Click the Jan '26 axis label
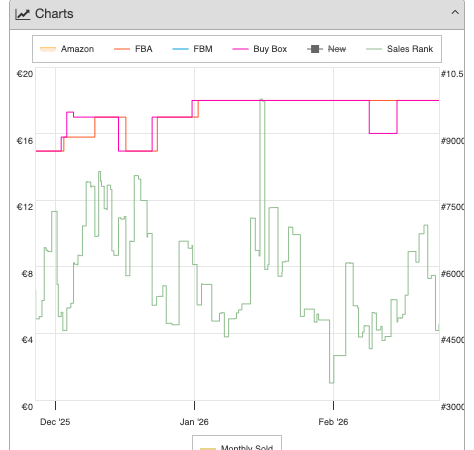 pos(194,422)
